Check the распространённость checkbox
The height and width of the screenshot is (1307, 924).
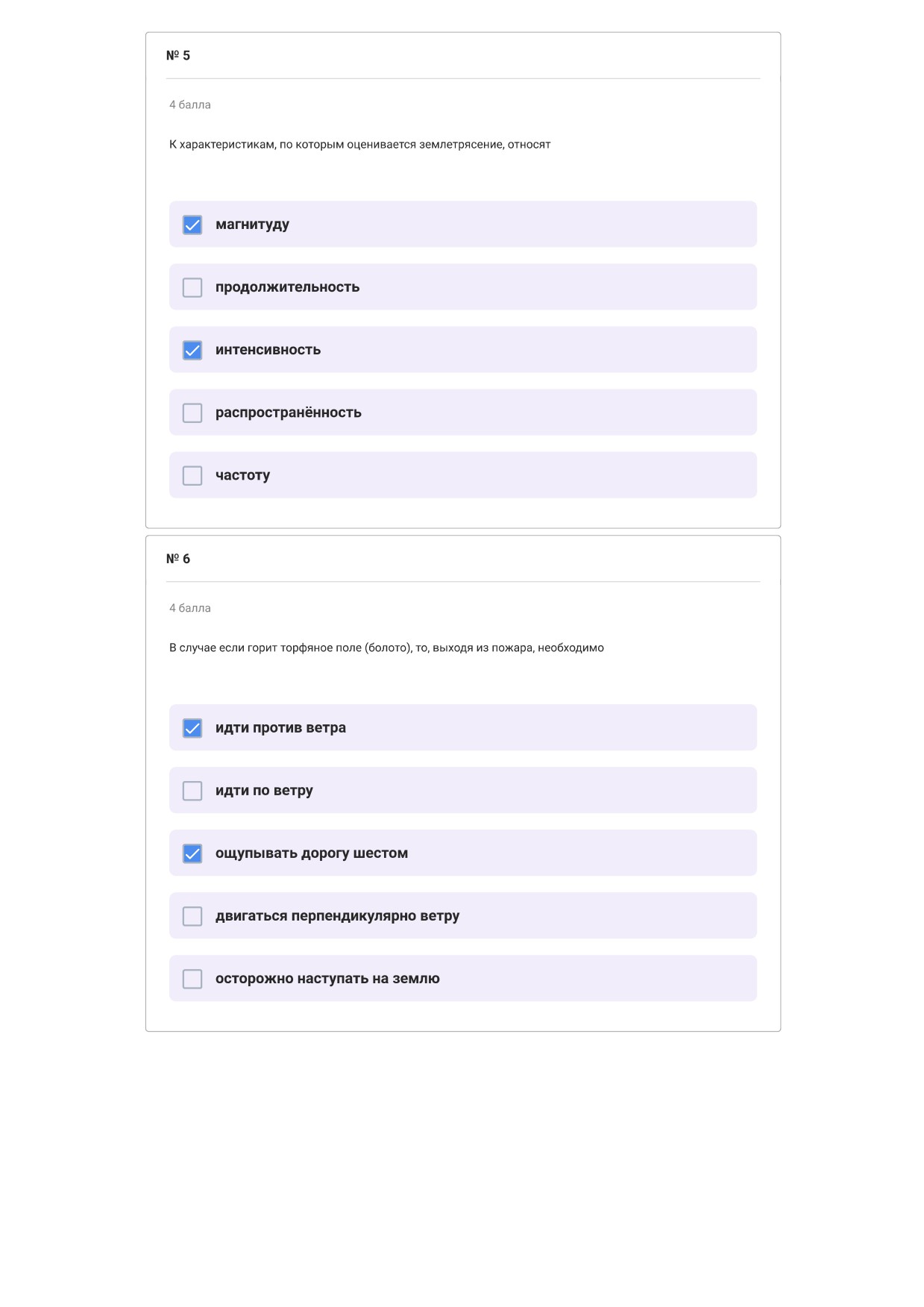point(192,413)
